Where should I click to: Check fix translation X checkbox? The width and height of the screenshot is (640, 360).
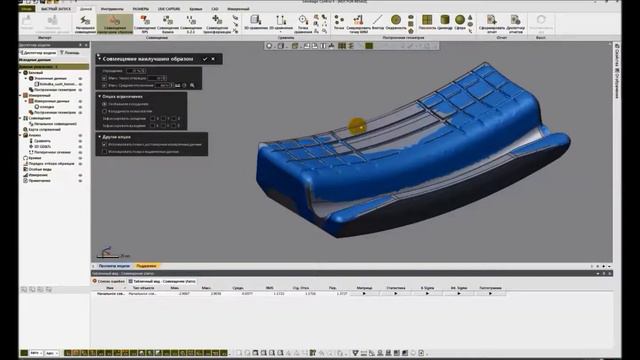click(153, 118)
